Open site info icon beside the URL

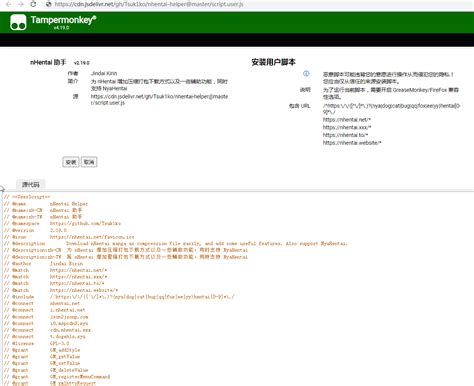pyautogui.click(x=49, y=4)
